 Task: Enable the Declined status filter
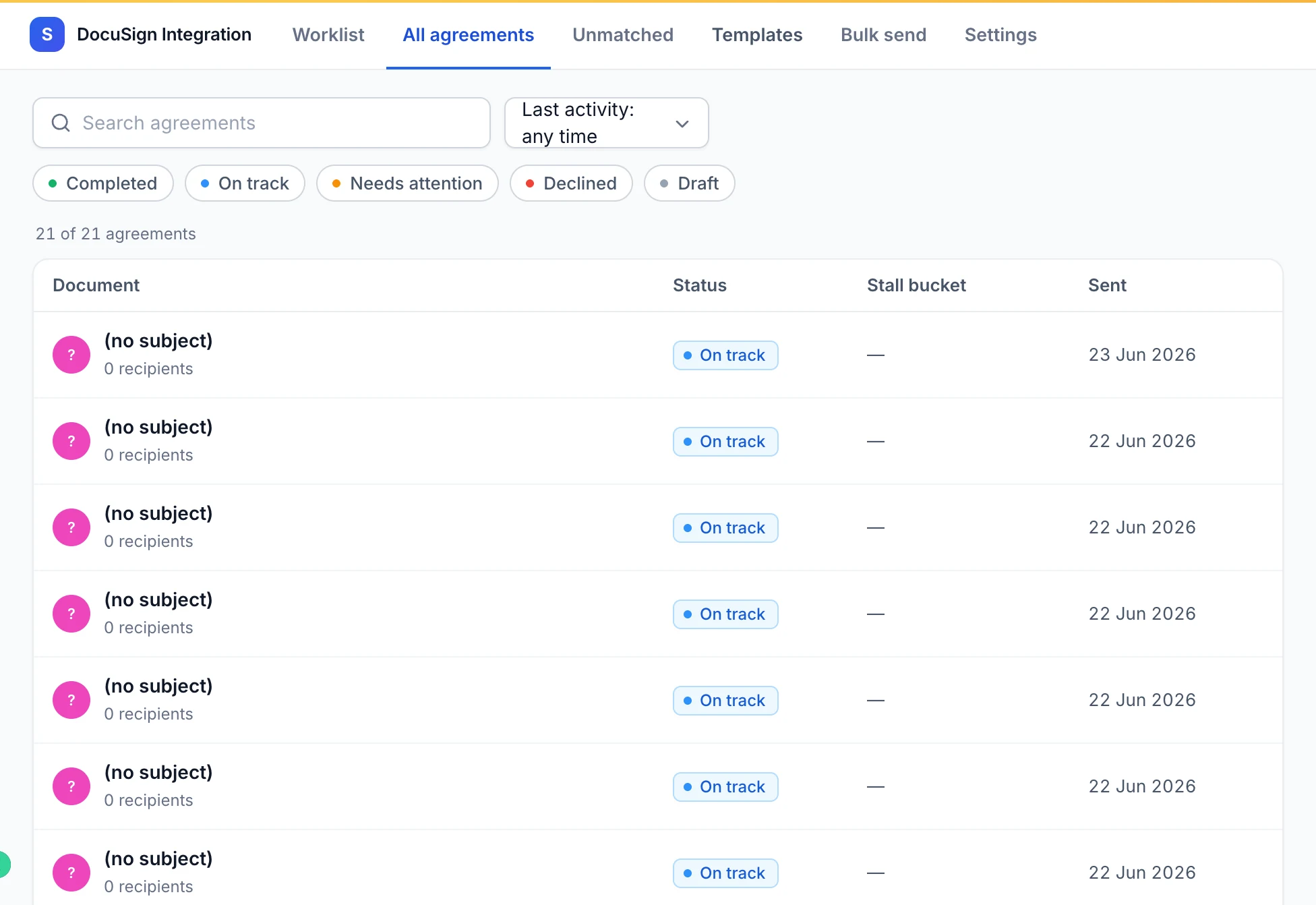571,183
